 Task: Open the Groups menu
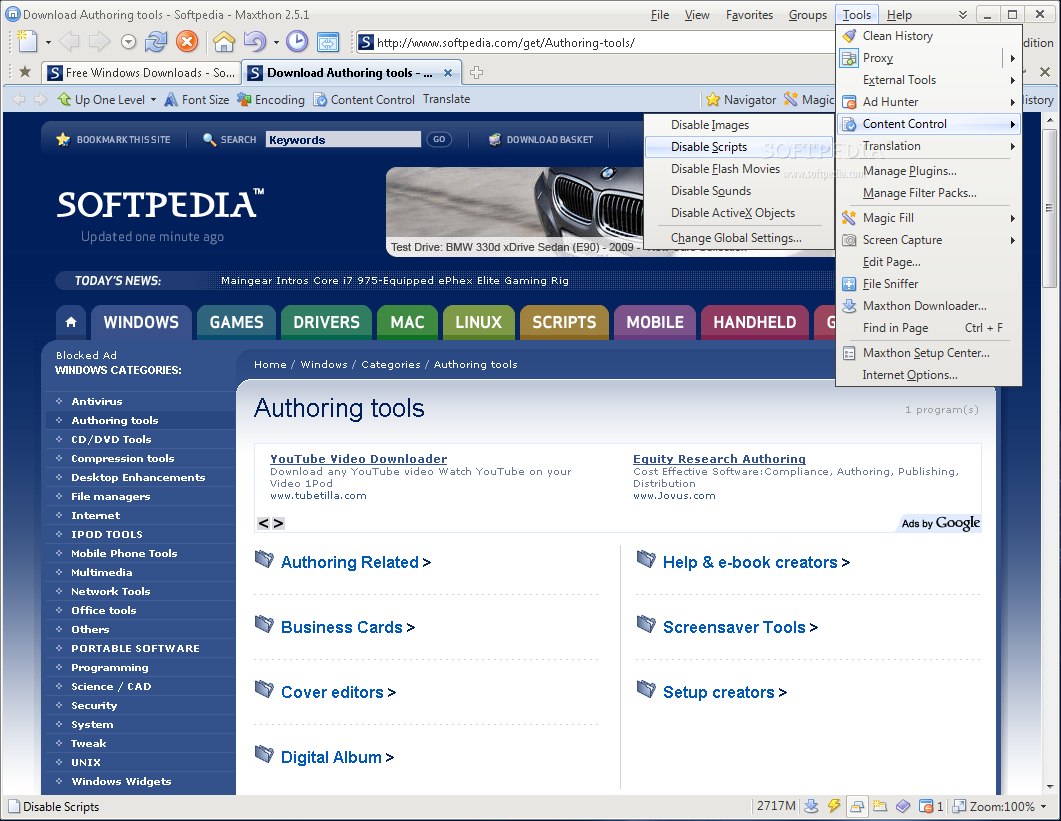click(x=807, y=15)
